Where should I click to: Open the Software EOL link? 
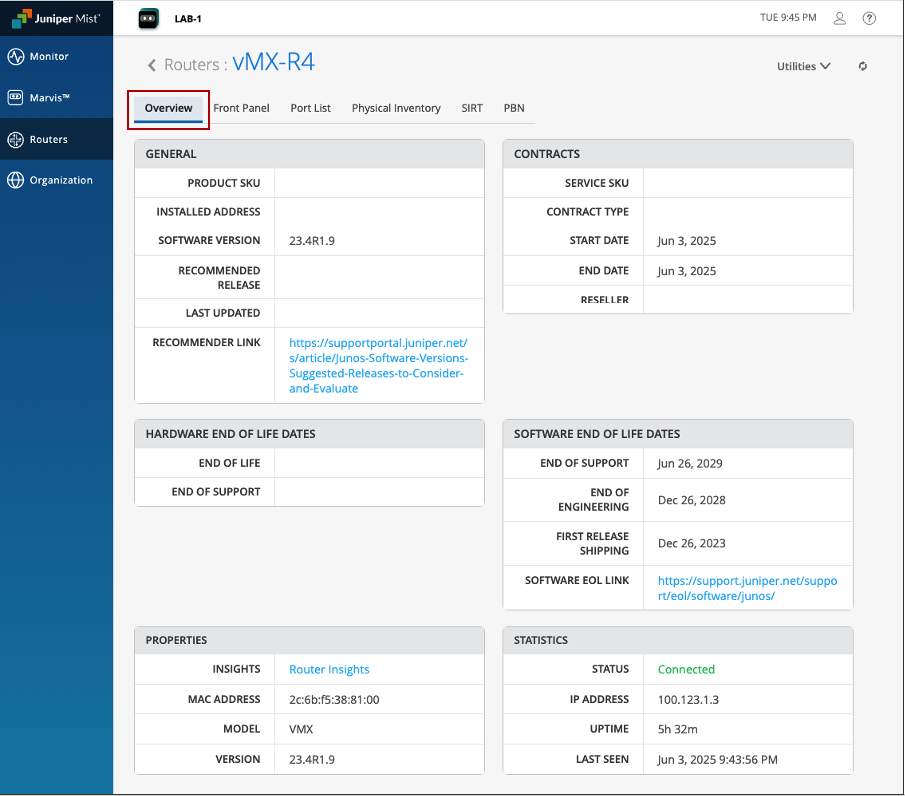coord(747,588)
